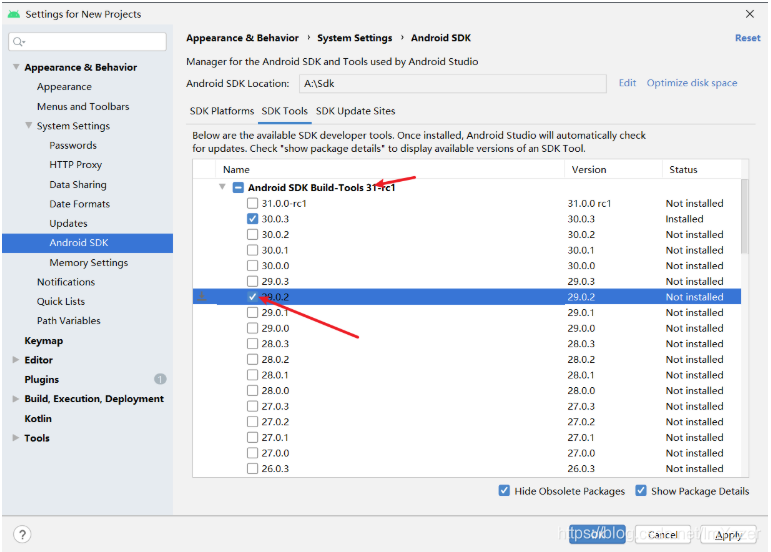Select Updates in settings tree

click(68, 223)
